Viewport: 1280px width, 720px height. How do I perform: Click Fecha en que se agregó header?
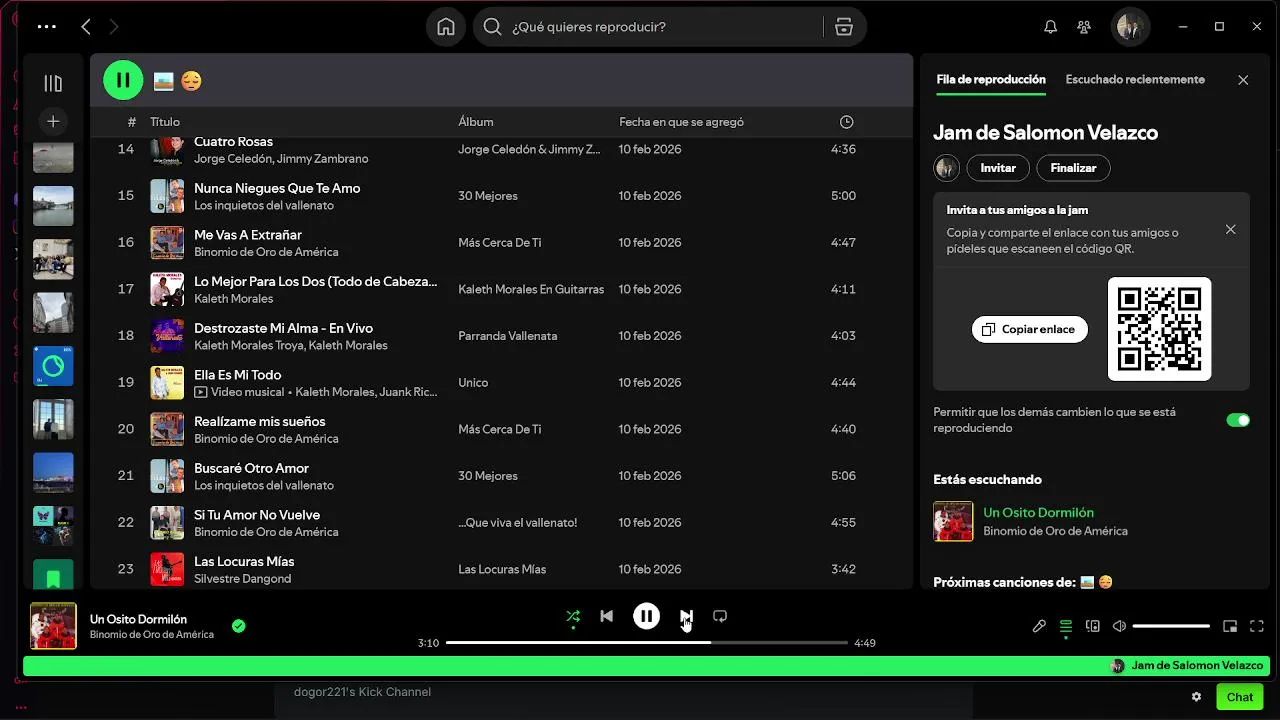pyautogui.click(x=681, y=122)
